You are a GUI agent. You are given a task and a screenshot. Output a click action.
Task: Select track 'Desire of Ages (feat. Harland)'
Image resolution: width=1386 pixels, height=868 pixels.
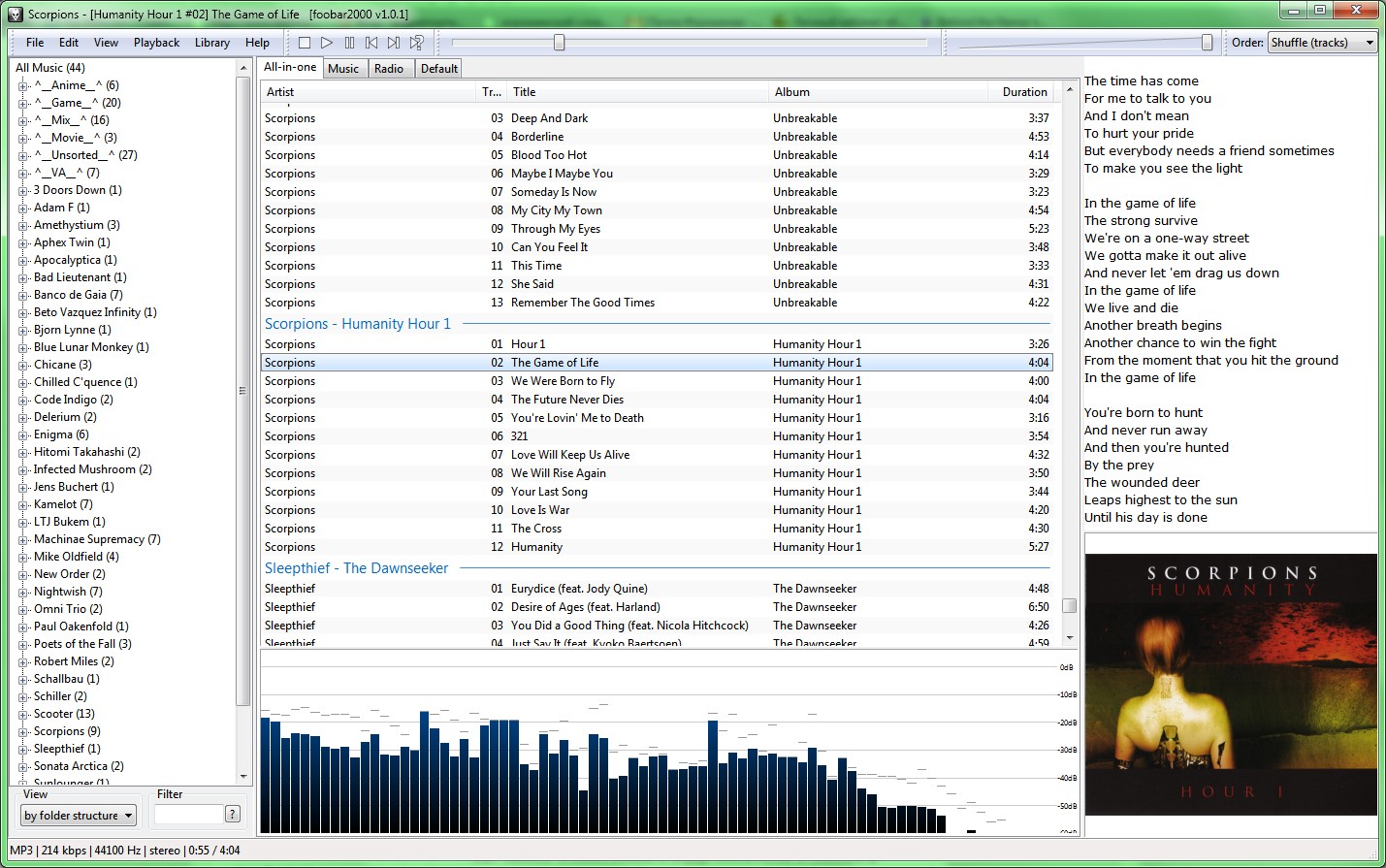coord(657,607)
